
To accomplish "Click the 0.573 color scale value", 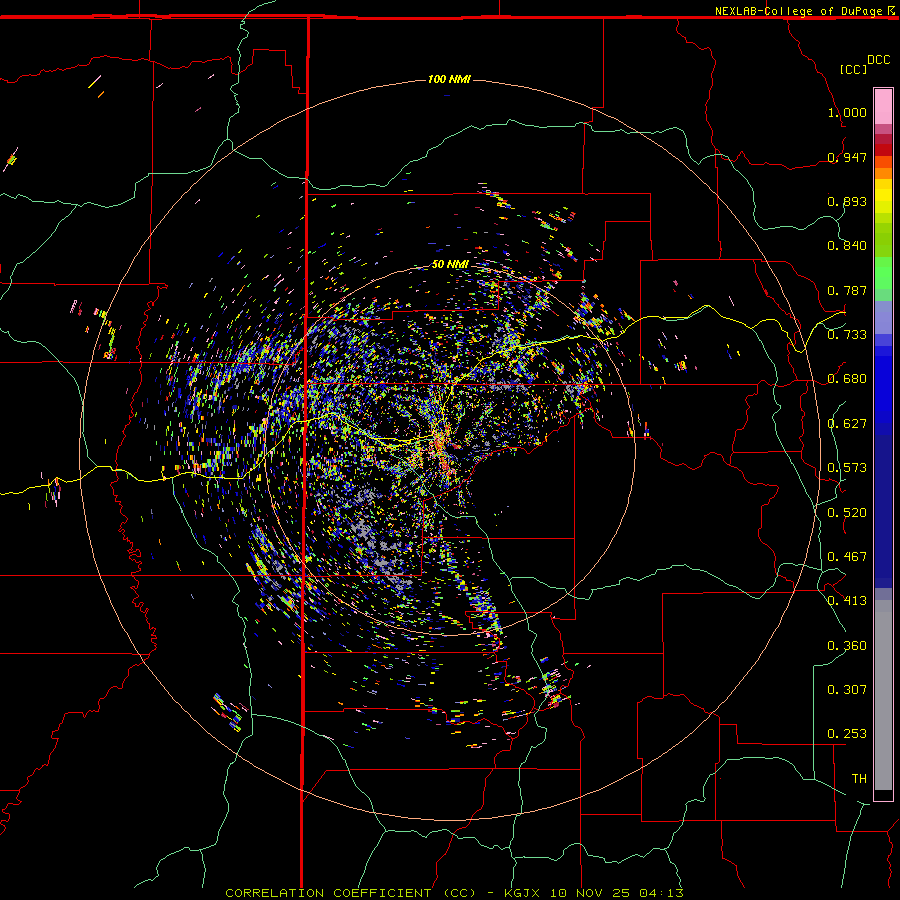I will coord(847,468).
